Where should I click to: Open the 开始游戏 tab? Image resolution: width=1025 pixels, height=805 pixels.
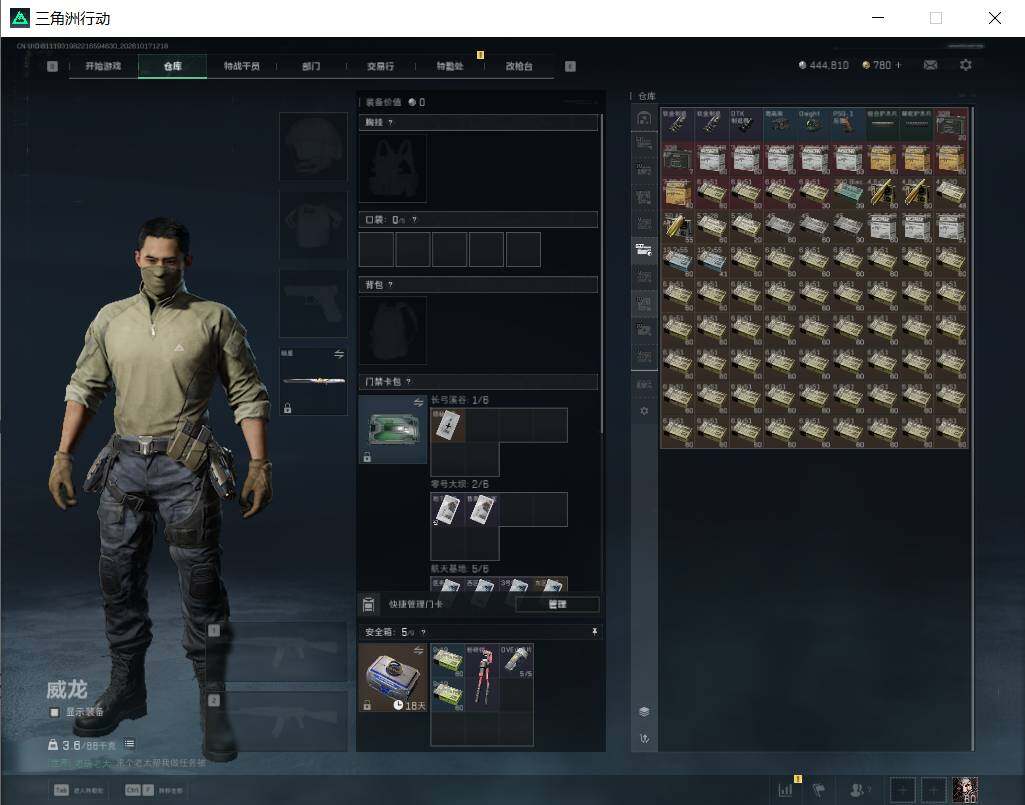[103, 66]
